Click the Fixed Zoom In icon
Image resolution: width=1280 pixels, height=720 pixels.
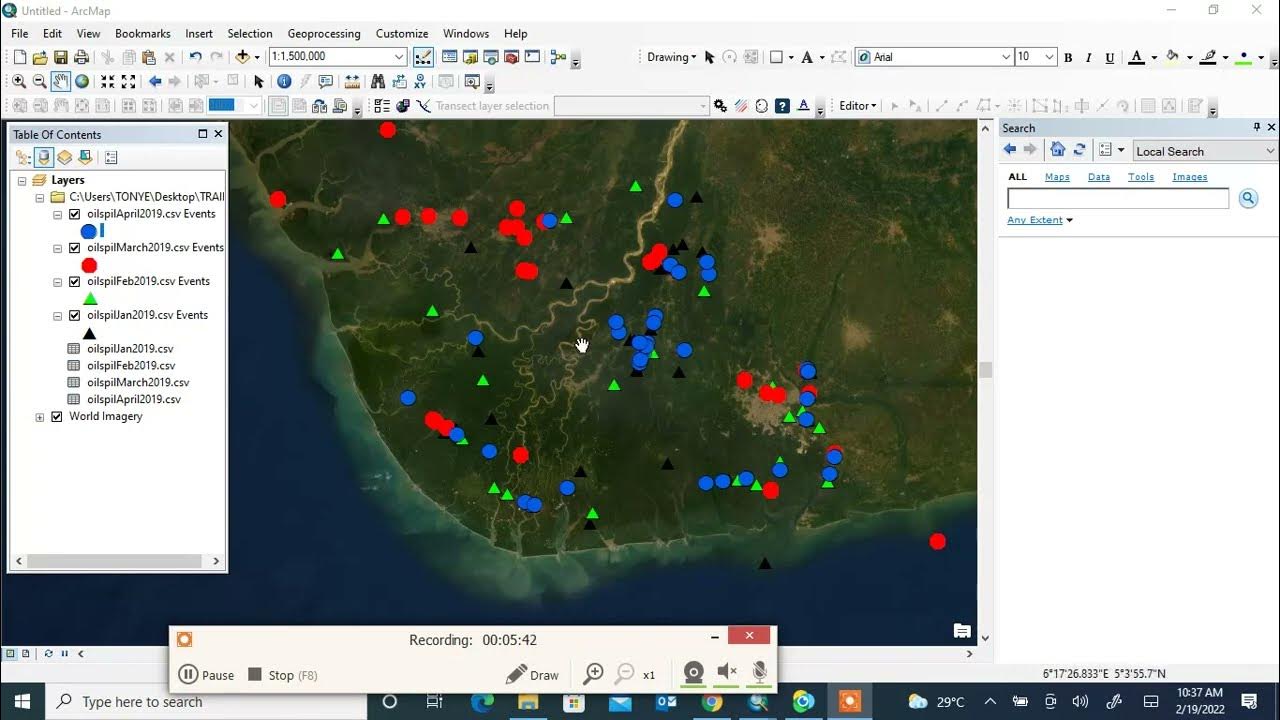[x=108, y=82]
